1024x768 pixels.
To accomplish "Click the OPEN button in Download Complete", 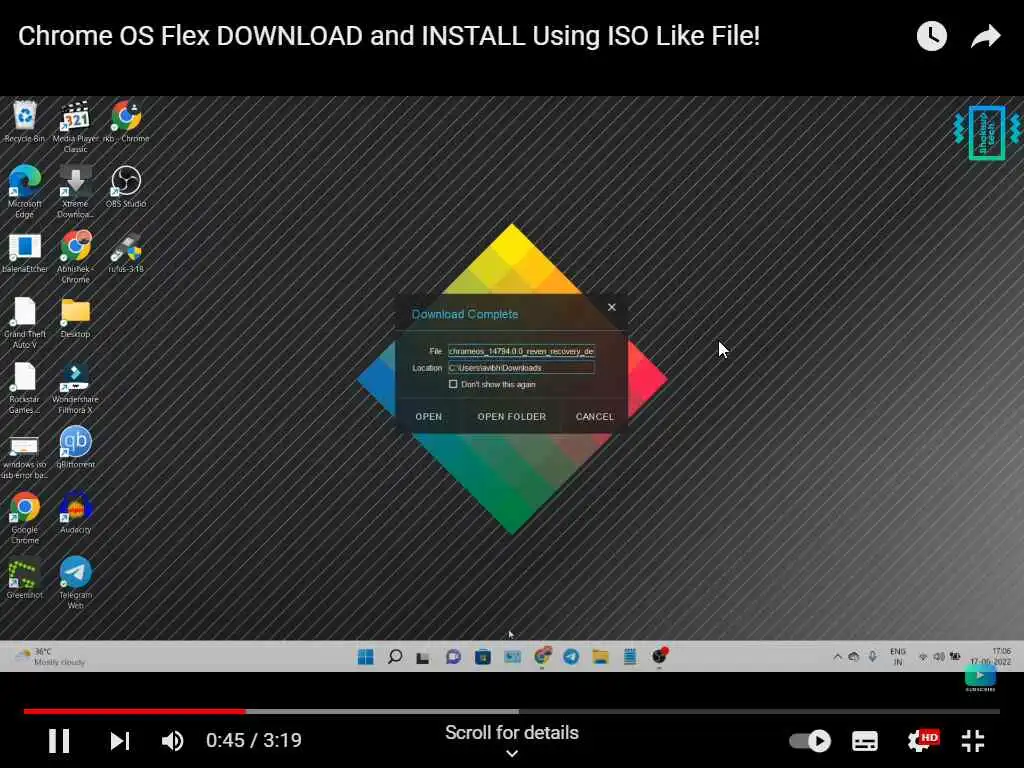I will click(x=428, y=417).
